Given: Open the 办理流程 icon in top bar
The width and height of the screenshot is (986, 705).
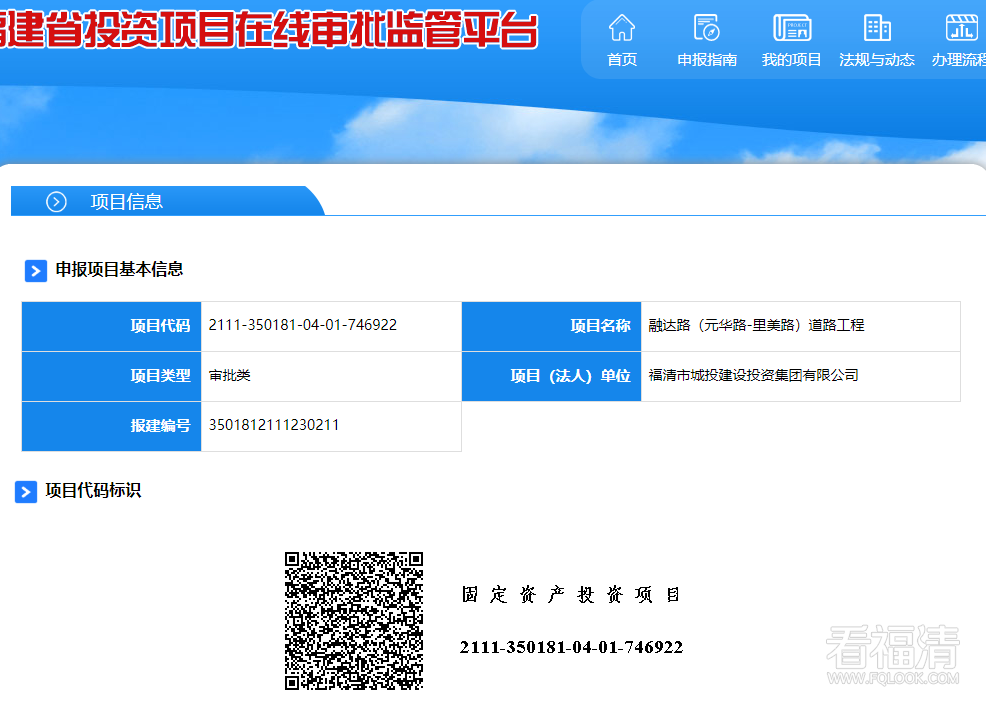Looking at the screenshot, I should click(961, 28).
